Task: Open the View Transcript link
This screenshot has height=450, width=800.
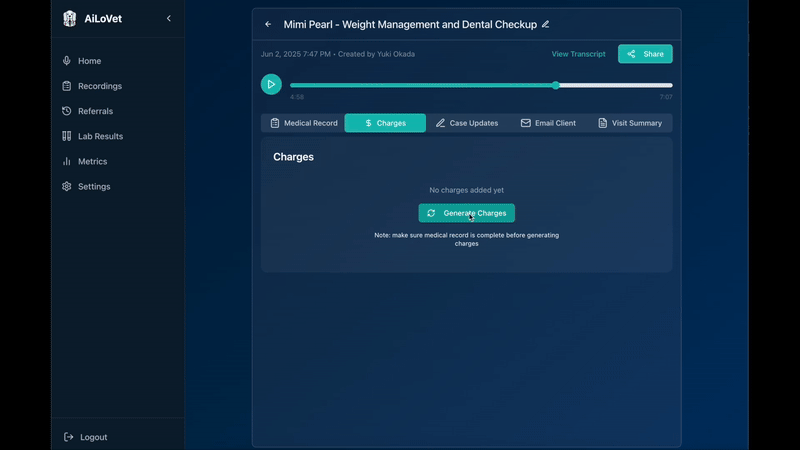Action: pos(578,54)
